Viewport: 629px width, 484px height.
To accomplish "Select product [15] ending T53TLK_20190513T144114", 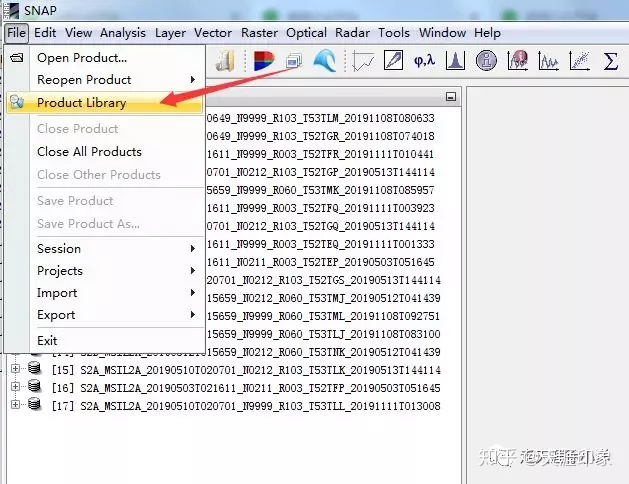I will 246,370.
